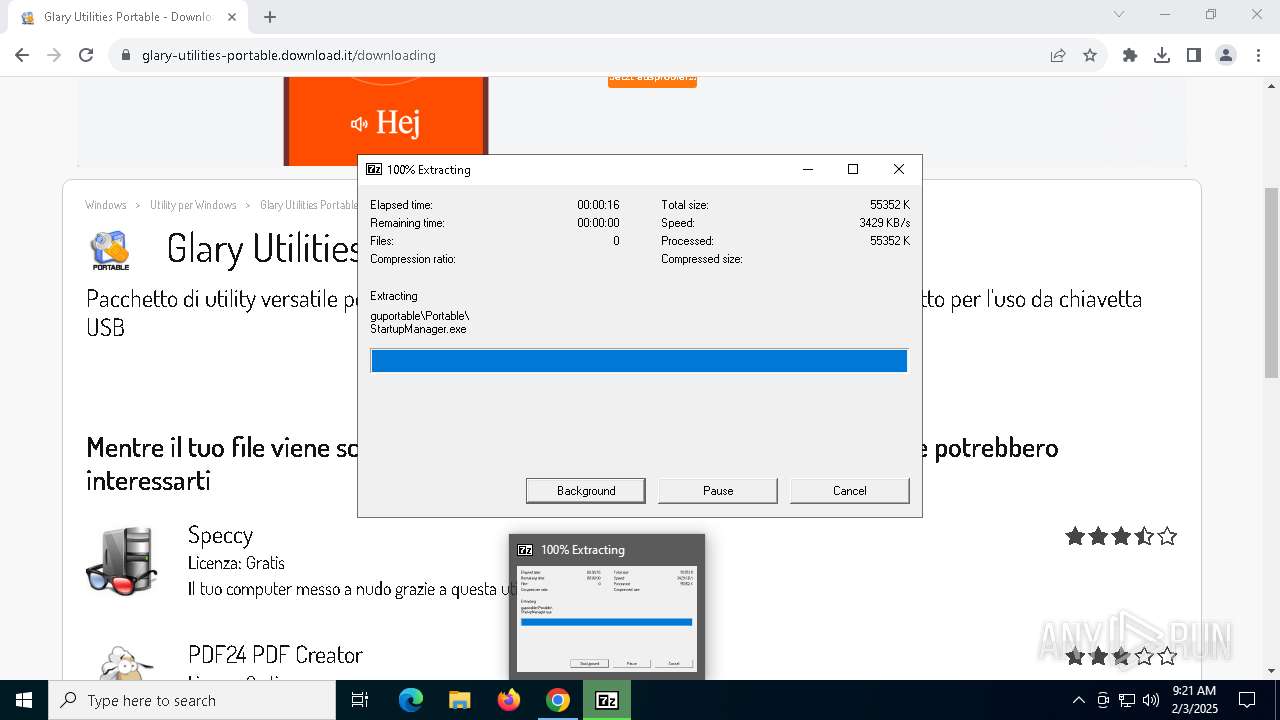Screen dimensions: 1280x720
Task: Reload the page
Action: [86, 55]
